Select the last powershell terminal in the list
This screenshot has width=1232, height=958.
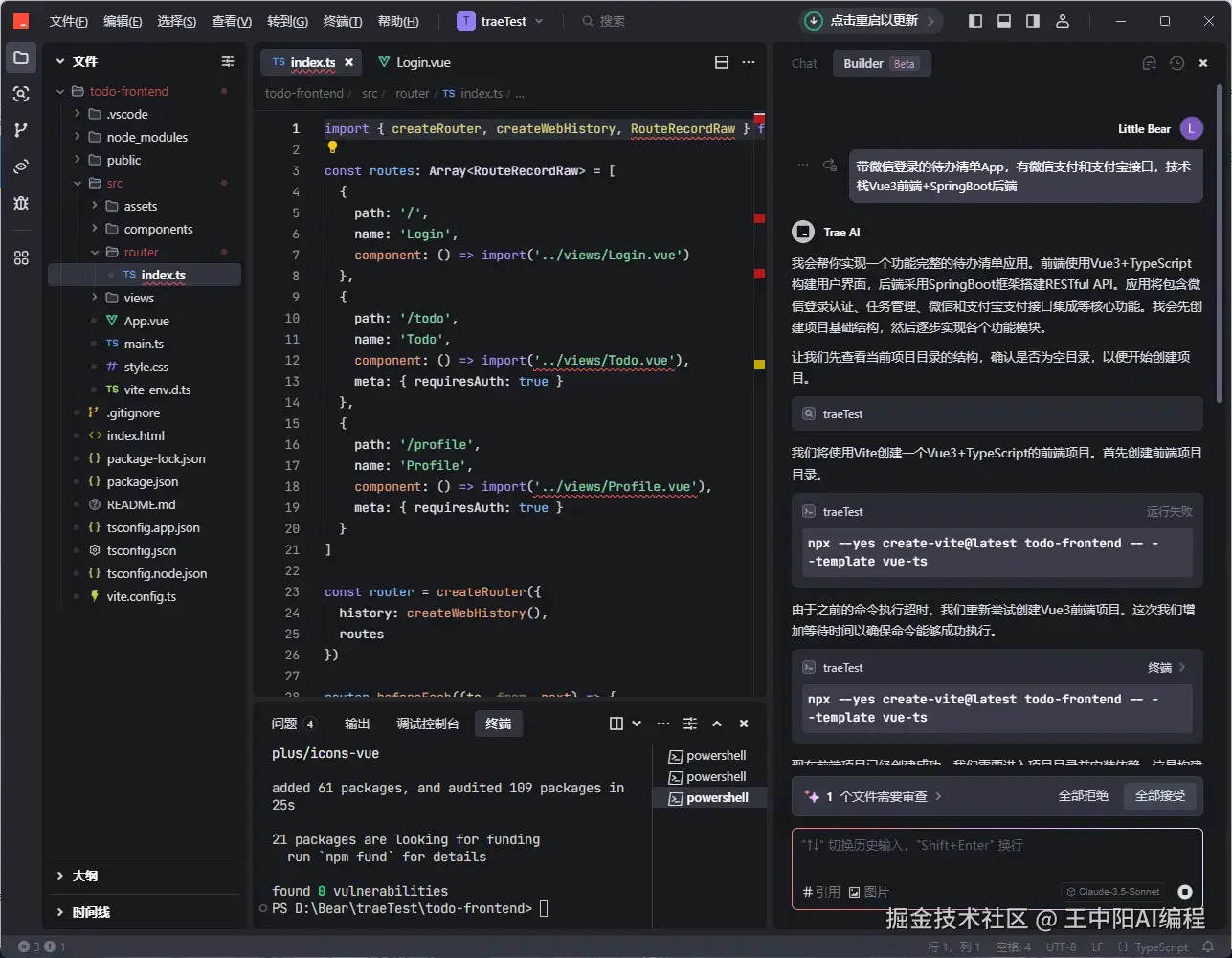709,798
